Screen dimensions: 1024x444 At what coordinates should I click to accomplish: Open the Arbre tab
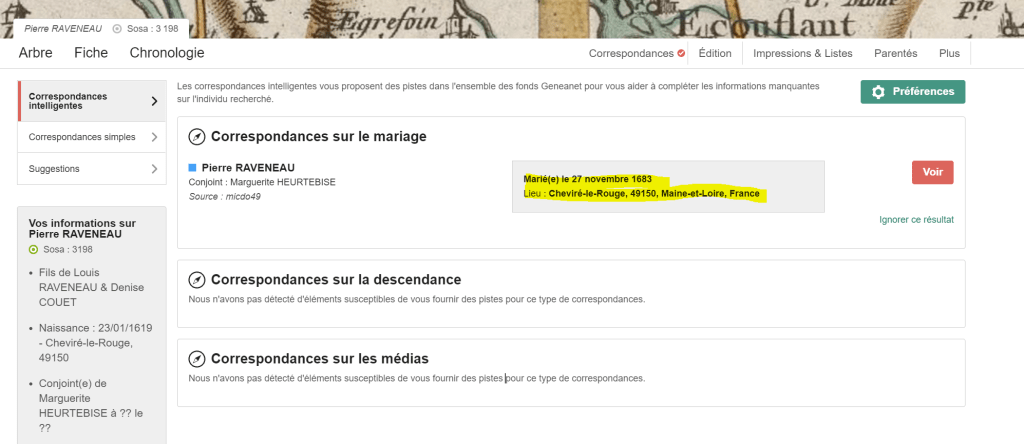(x=38, y=53)
